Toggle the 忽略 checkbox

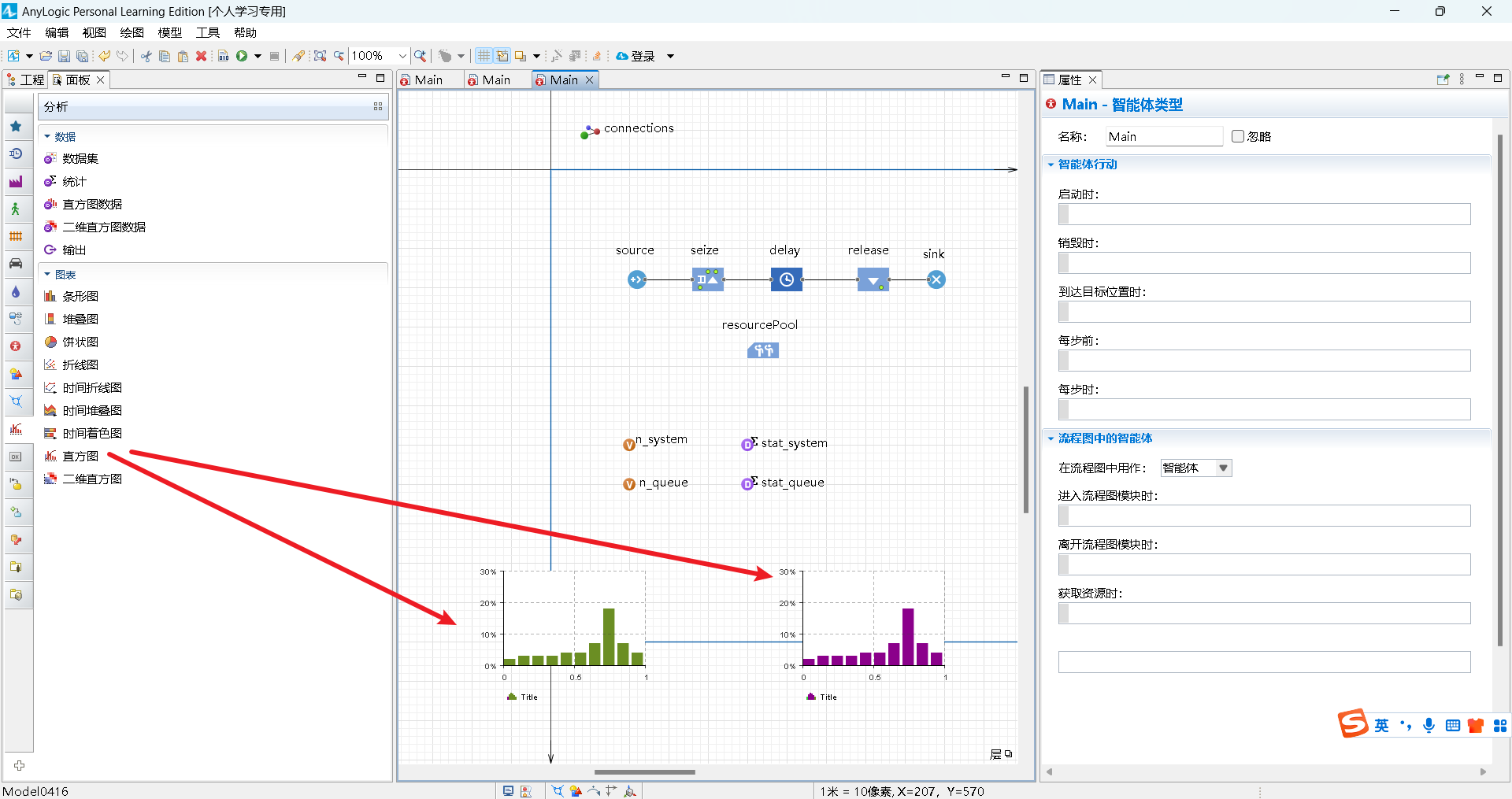point(1238,136)
